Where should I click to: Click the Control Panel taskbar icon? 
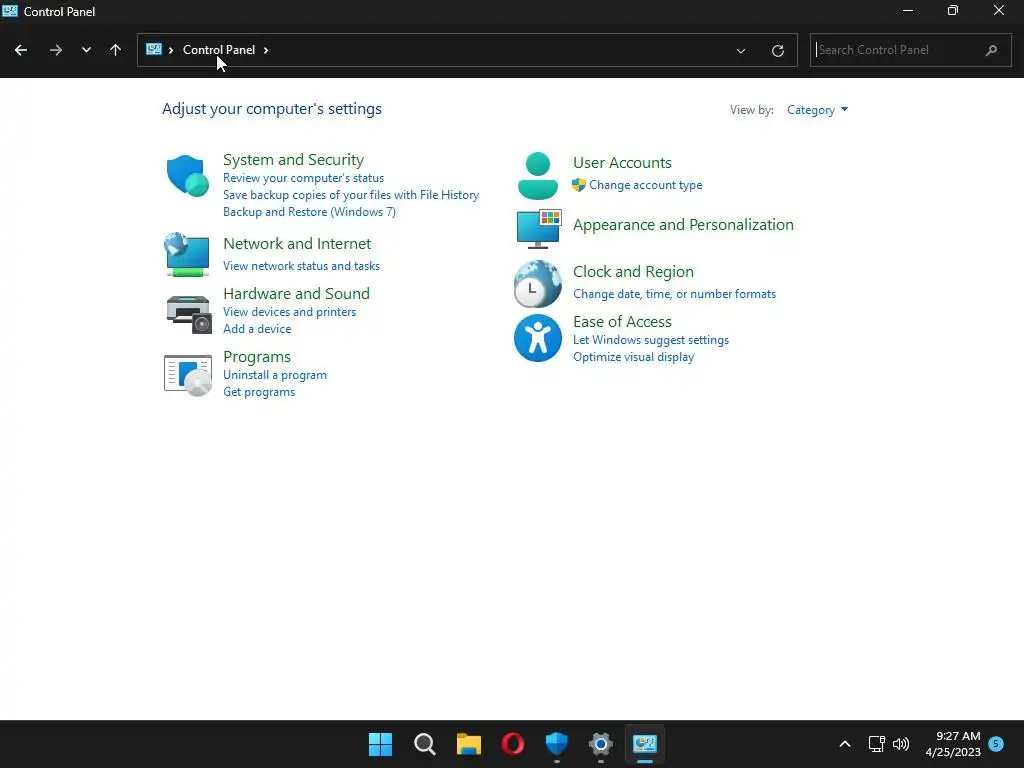tap(645, 744)
